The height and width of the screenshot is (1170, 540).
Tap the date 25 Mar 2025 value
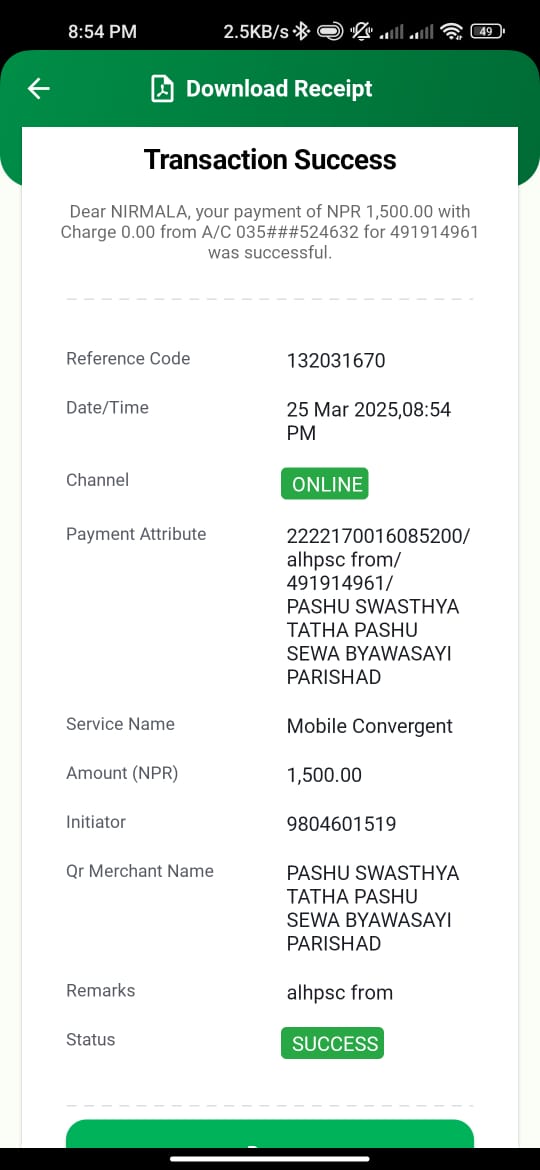coord(341,410)
